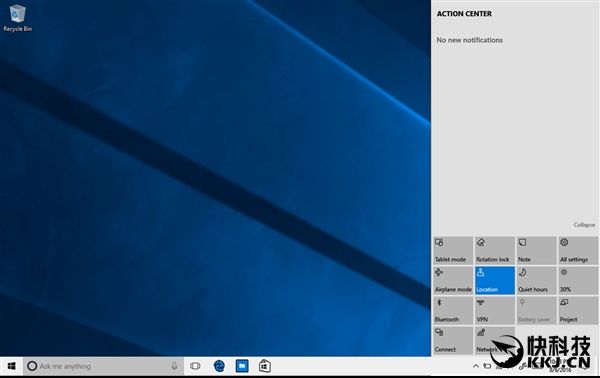Click the battery icon in the system tray

[487, 366]
